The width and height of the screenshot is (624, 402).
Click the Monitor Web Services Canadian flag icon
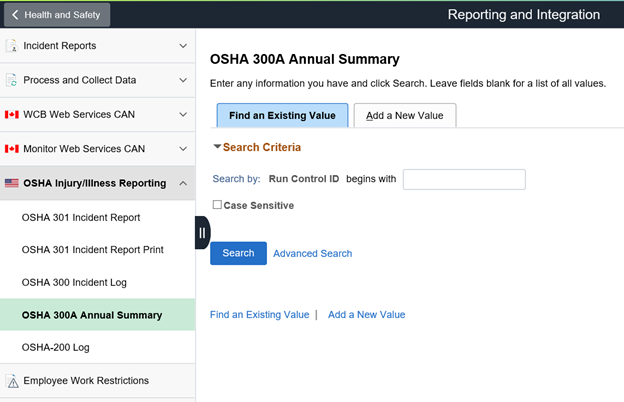[x=12, y=149]
